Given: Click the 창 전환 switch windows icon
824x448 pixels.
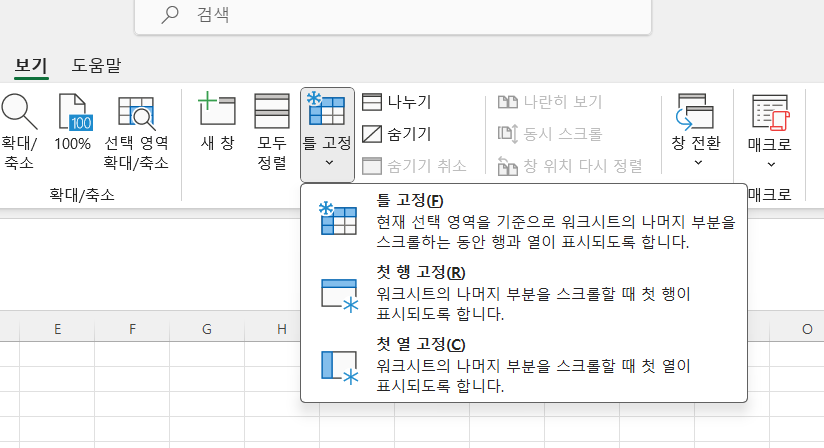Looking at the screenshot, I should (695, 111).
